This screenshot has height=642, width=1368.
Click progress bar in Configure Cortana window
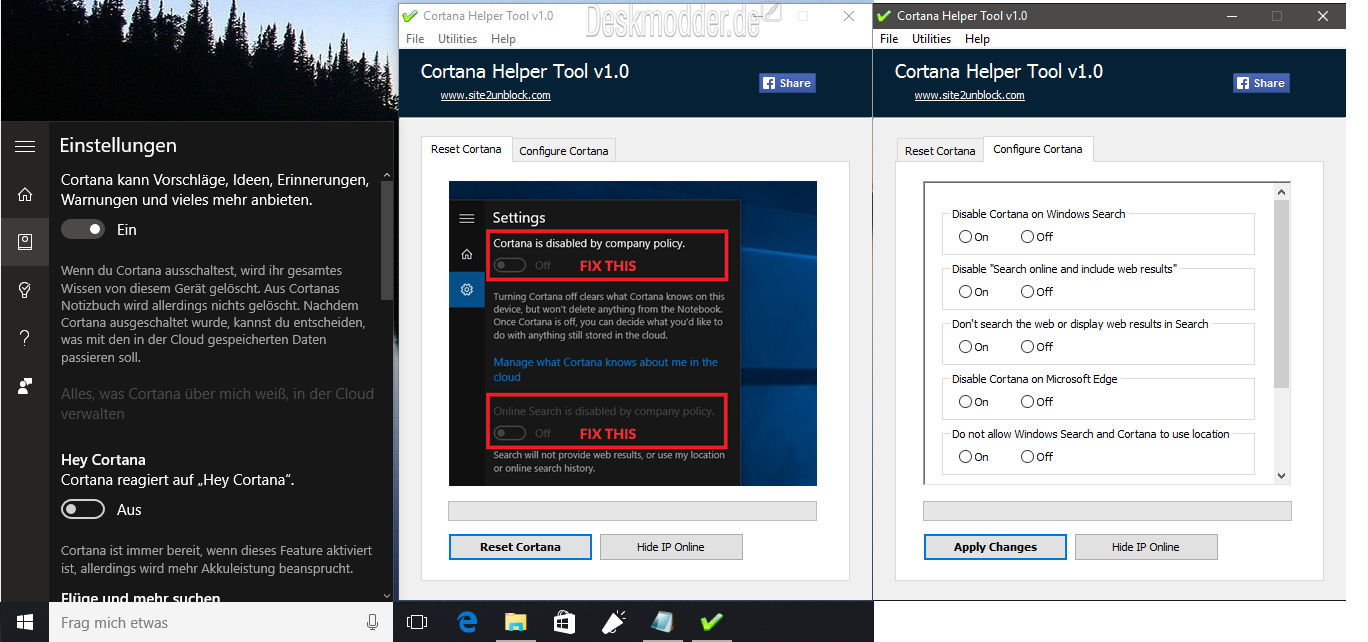click(x=1107, y=511)
